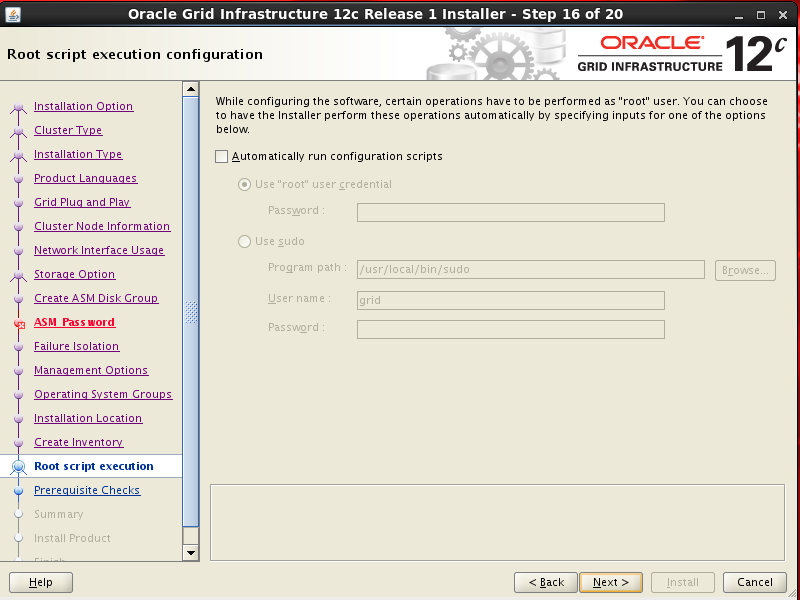Open the Management Options step

(91, 370)
